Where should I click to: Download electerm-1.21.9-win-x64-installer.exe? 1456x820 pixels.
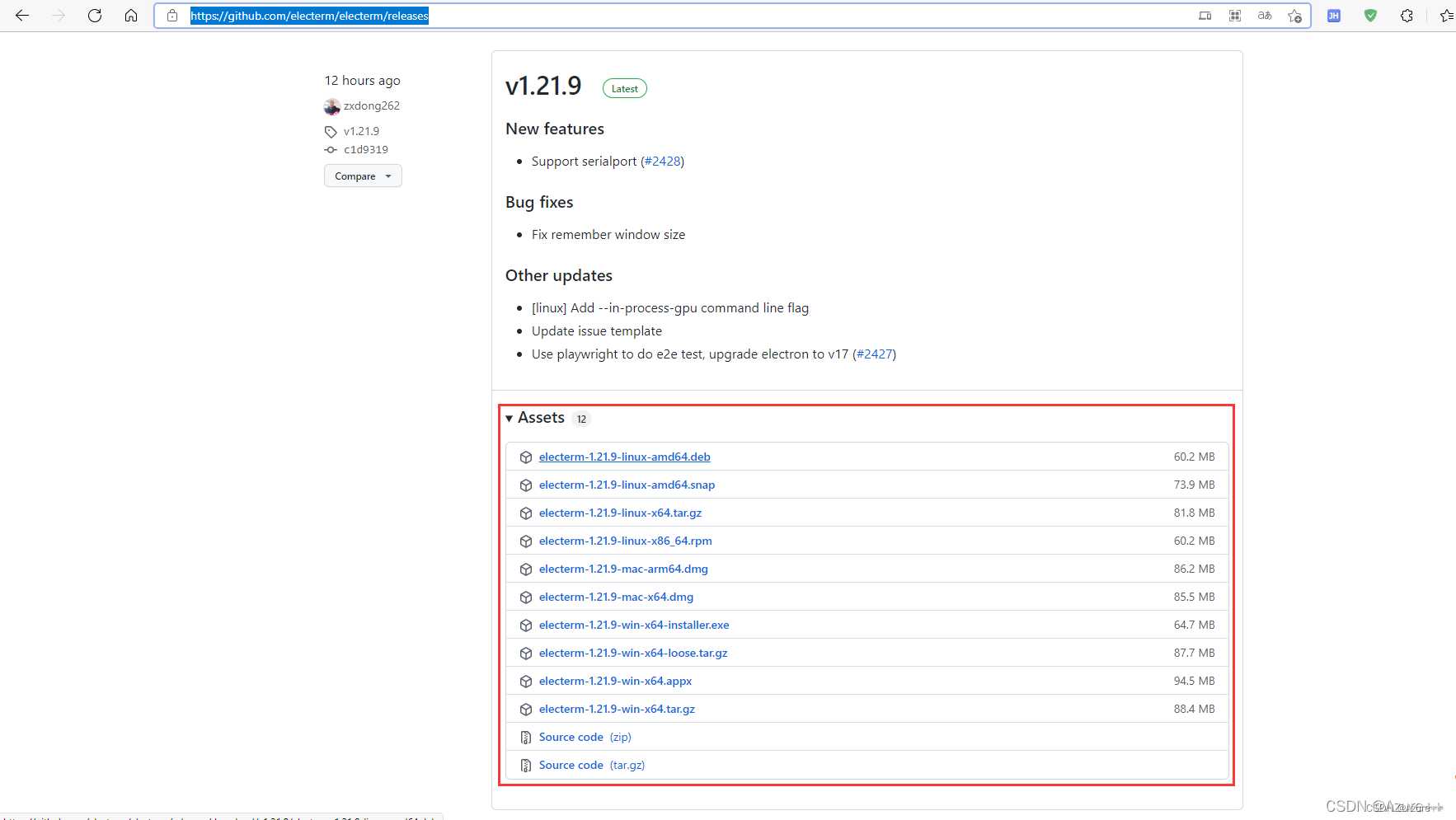[x=634, y=625]
